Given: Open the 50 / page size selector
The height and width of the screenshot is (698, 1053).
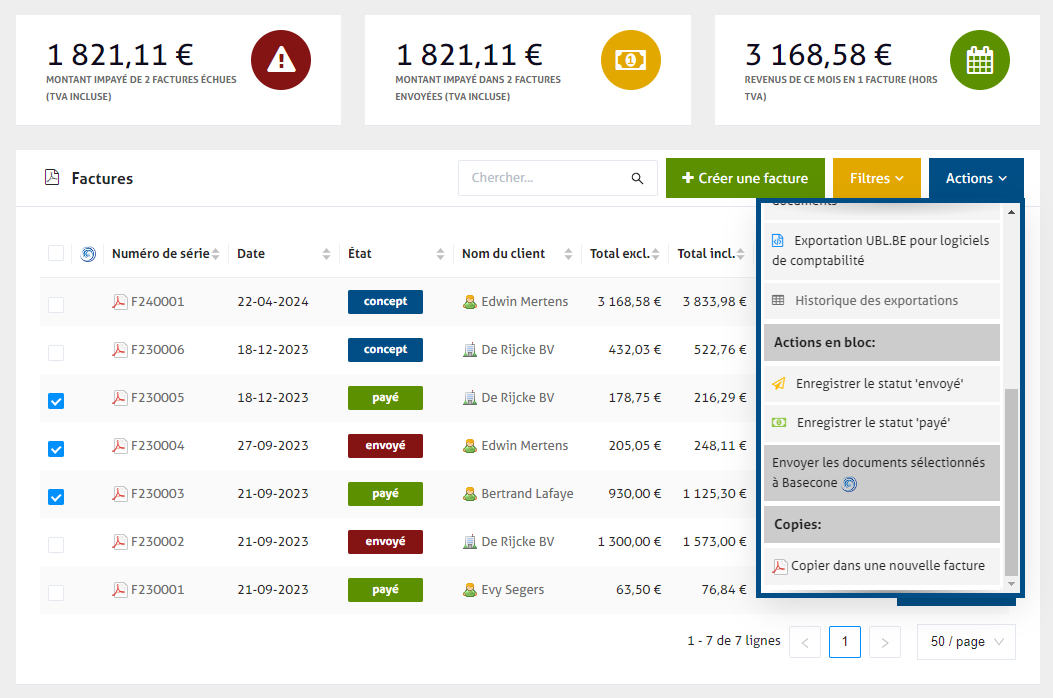Looking at the screenshot, I should 965,642.
